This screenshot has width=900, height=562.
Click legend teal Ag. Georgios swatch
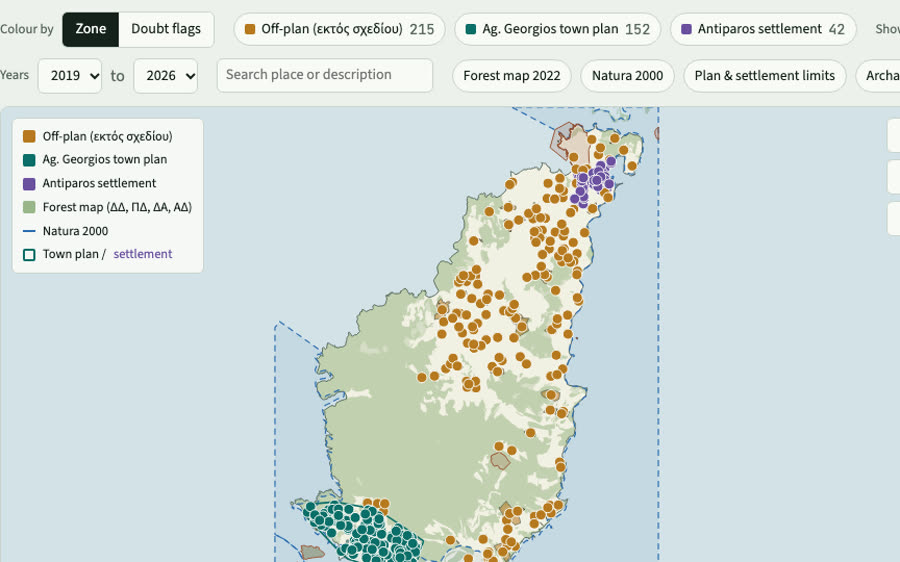click(29, 160)
